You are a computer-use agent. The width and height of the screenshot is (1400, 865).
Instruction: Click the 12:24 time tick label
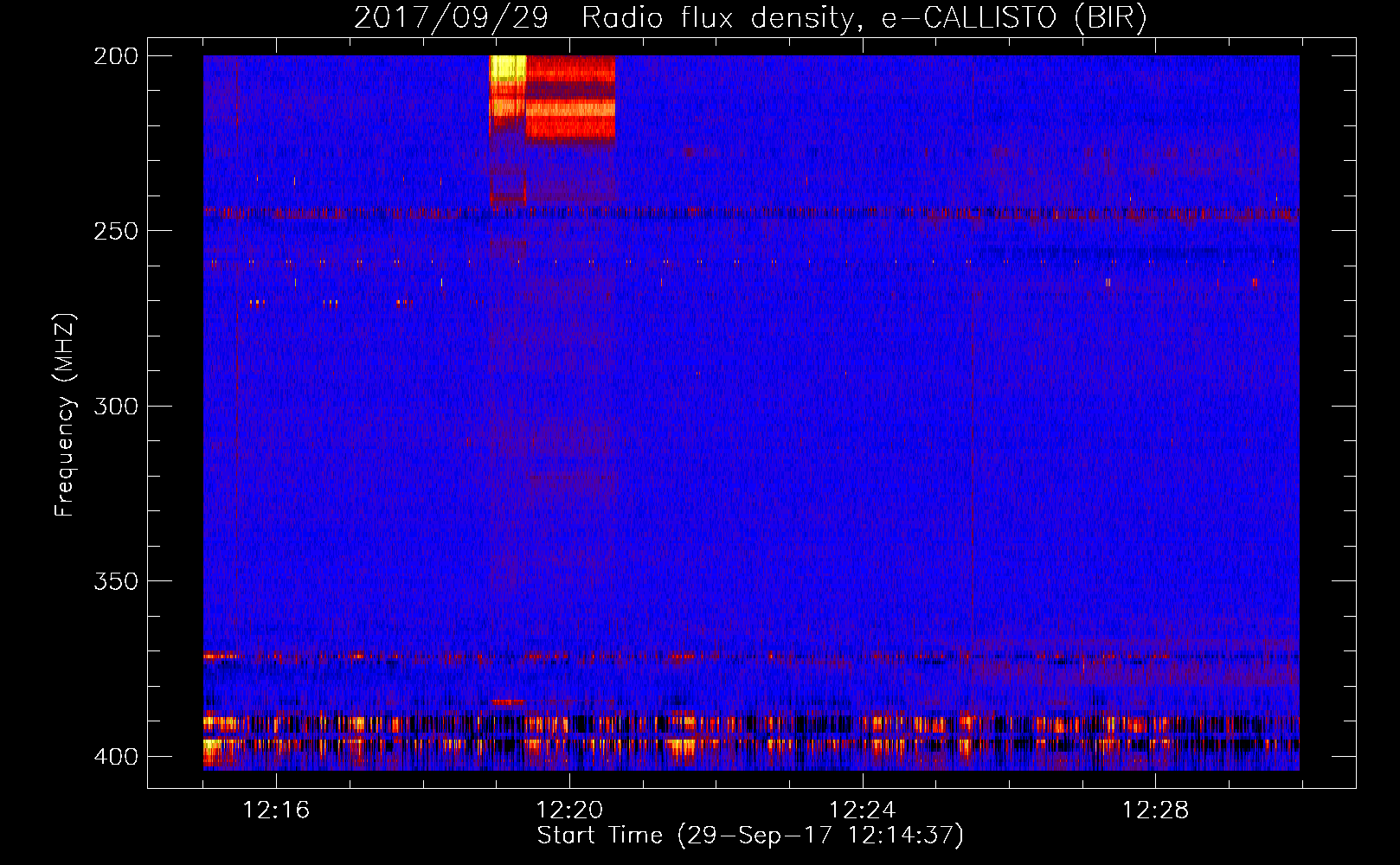pos(863,811)
